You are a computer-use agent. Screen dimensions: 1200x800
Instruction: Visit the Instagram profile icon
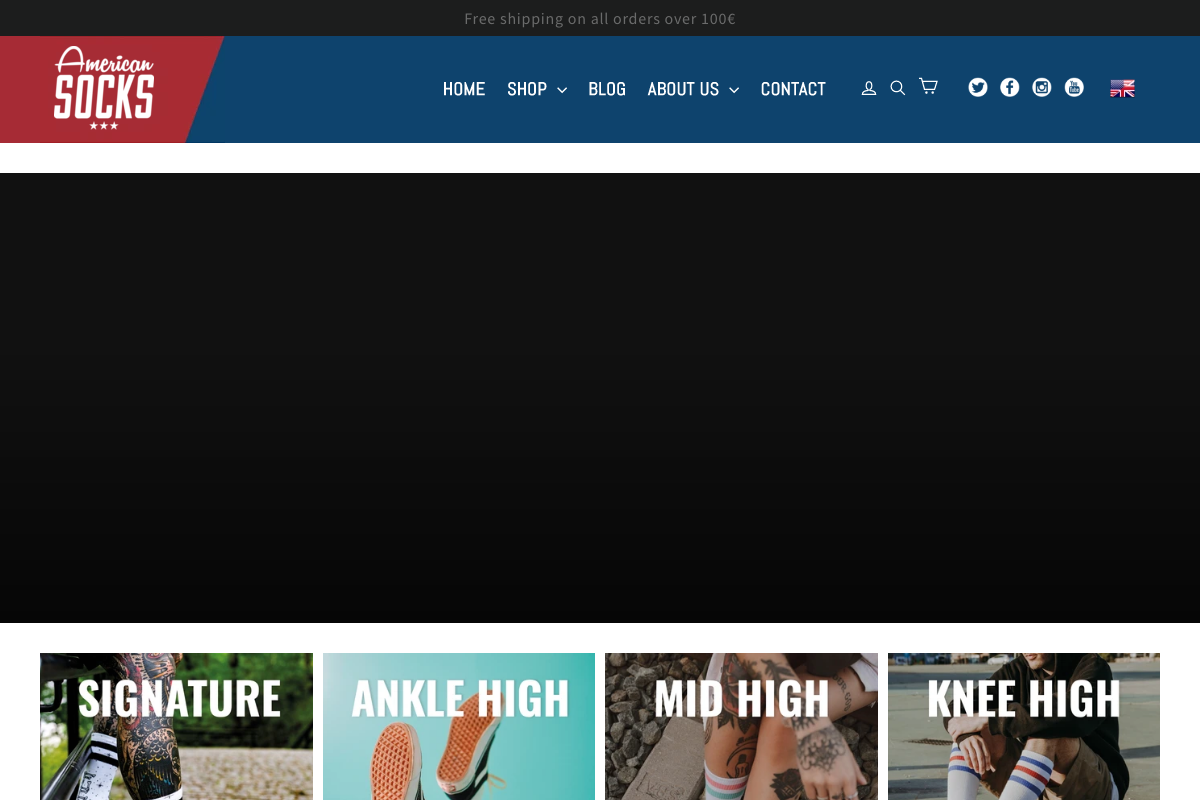pyautogui.click(x=1042, y=87)
